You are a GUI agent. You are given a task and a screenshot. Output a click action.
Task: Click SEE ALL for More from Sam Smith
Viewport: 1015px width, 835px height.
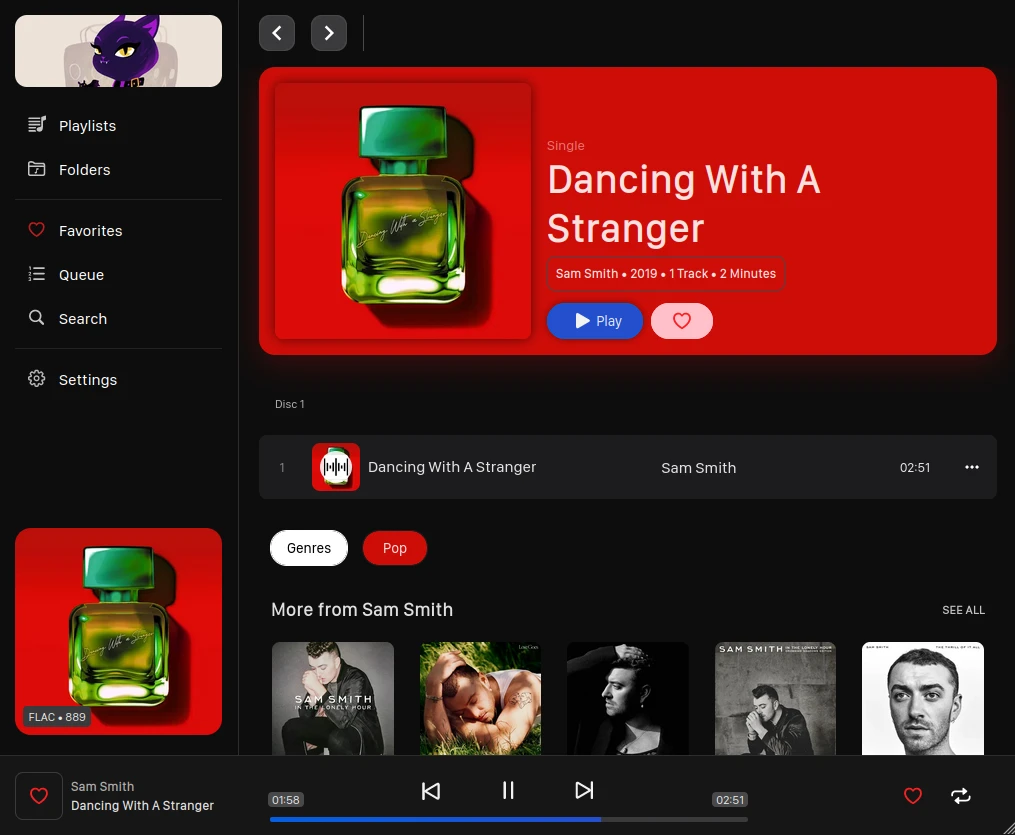(963, 610)
